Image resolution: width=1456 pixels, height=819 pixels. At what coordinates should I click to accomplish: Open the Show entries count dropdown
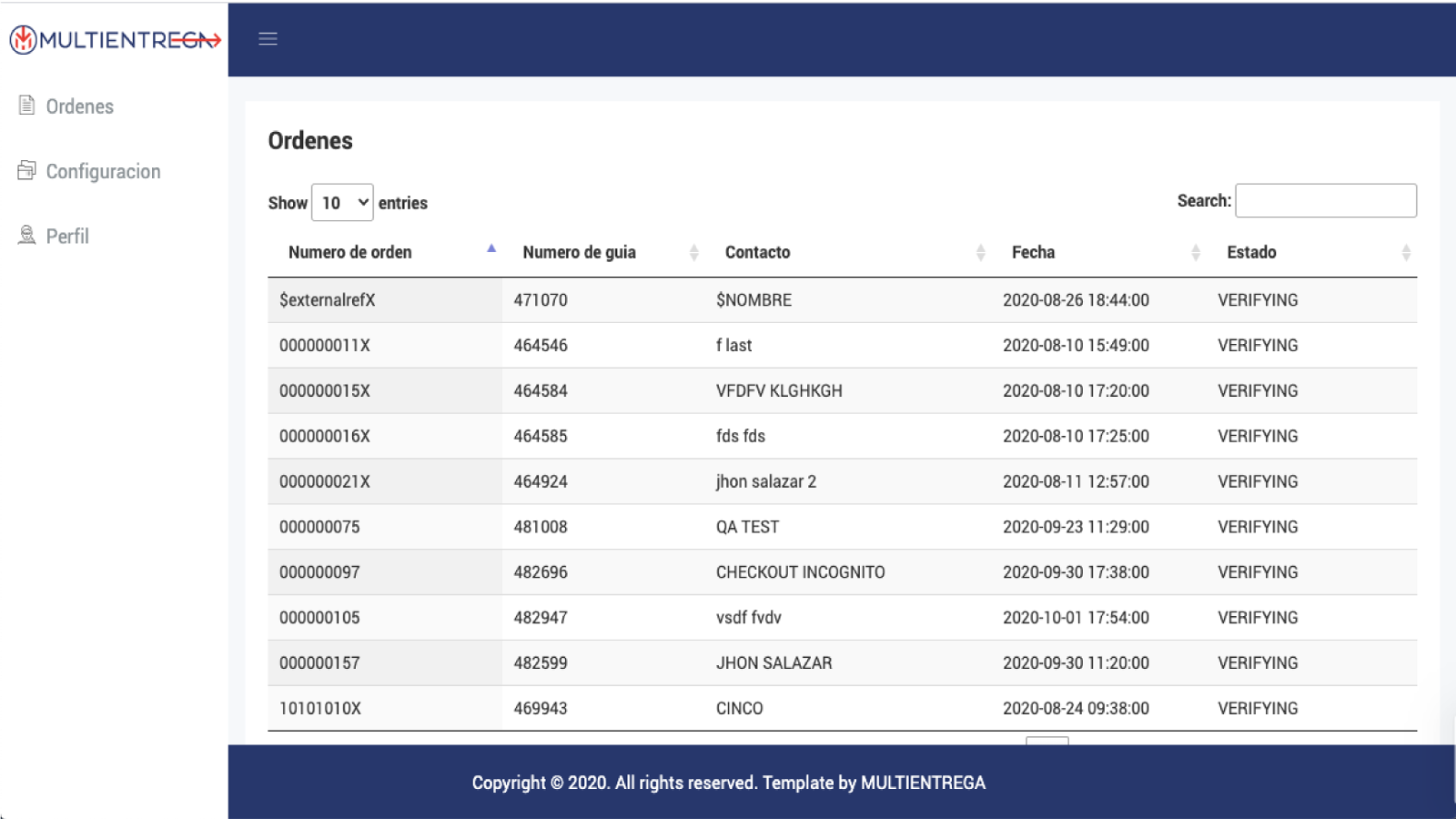(x=342, y=202)
